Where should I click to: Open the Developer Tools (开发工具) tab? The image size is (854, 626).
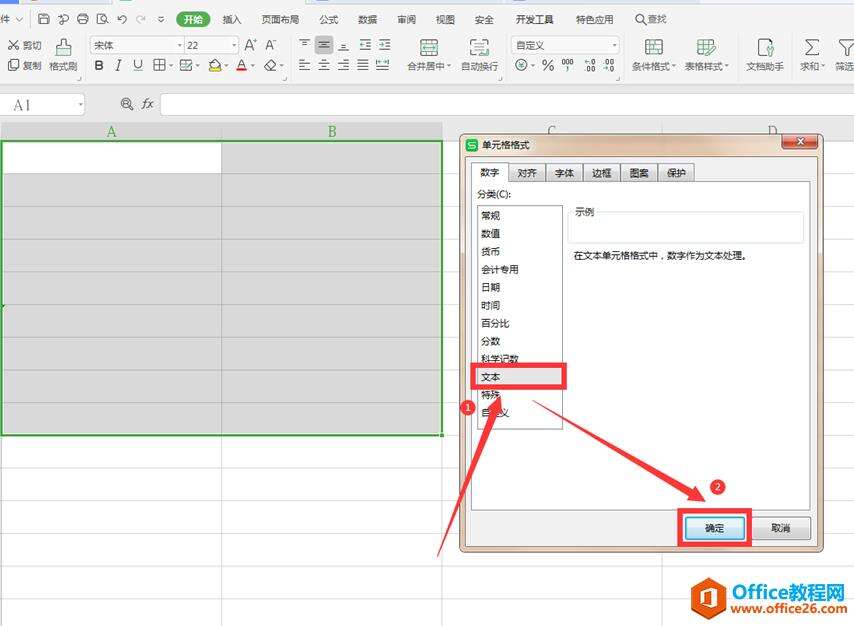(x=534, y=20)
